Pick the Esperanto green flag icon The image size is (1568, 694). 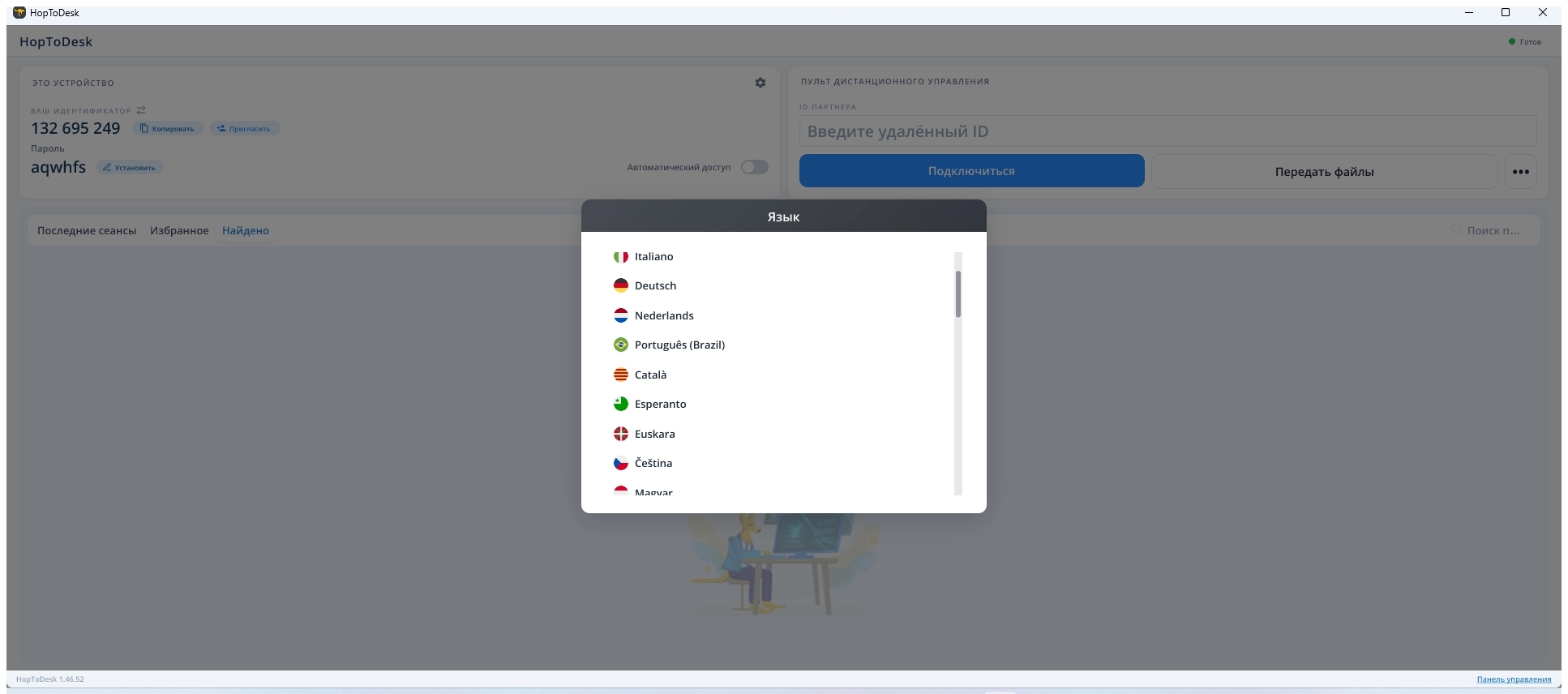click(621, 404)
